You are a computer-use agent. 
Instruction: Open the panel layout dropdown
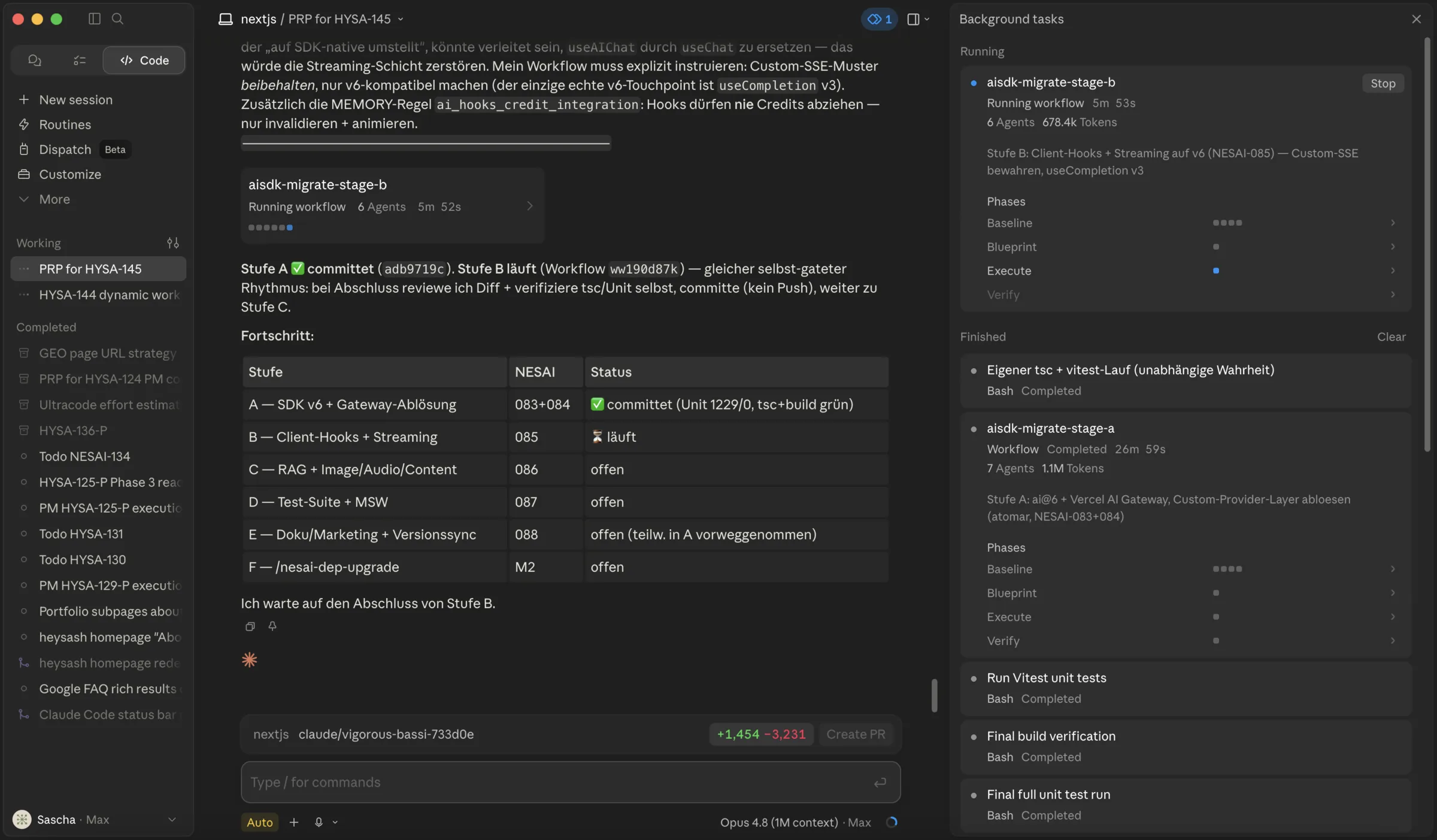click(918, 19)
